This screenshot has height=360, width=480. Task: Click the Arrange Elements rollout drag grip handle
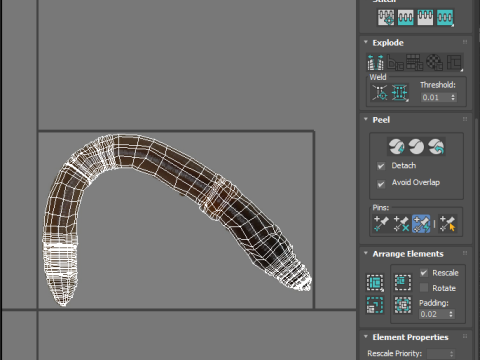pos(465,253)
